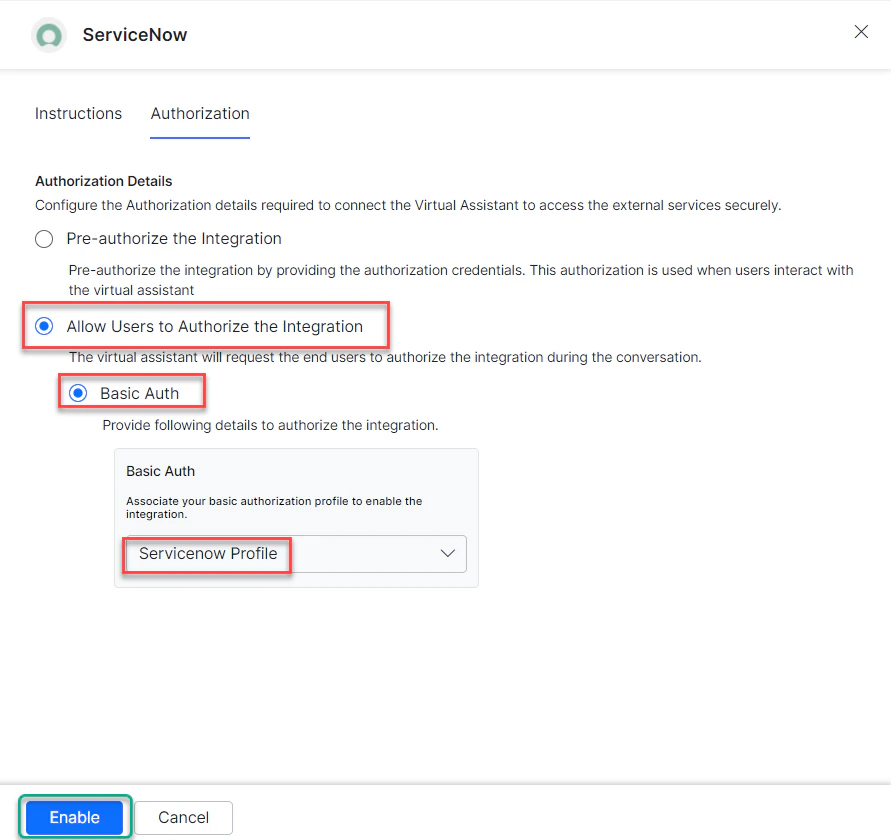Viewport: 891px width, 840px height.
Task: Click the dropdown chevron on Servicenow Profile
Action: click(448, 553)
